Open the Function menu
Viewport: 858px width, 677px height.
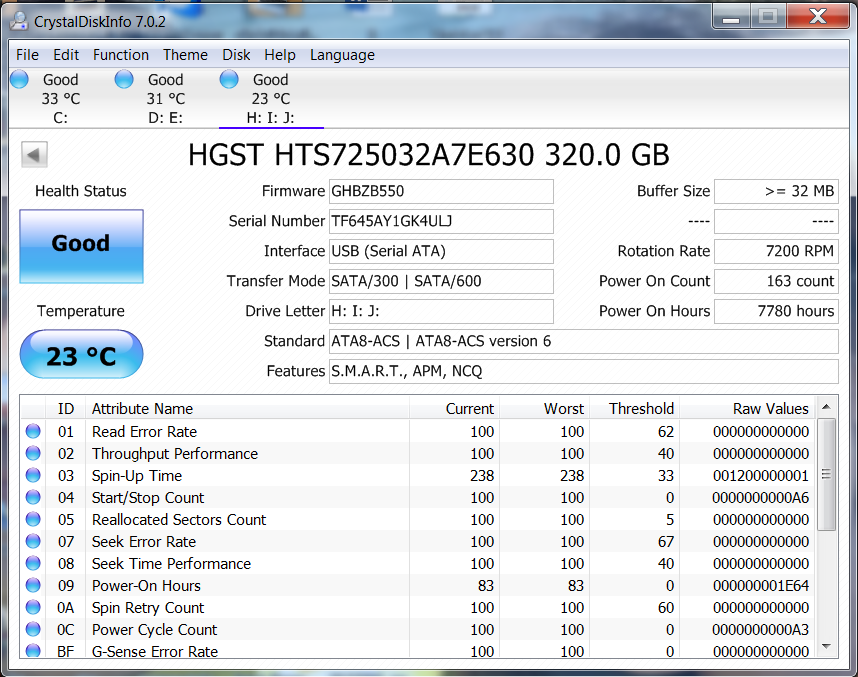[x=121, y=55]
